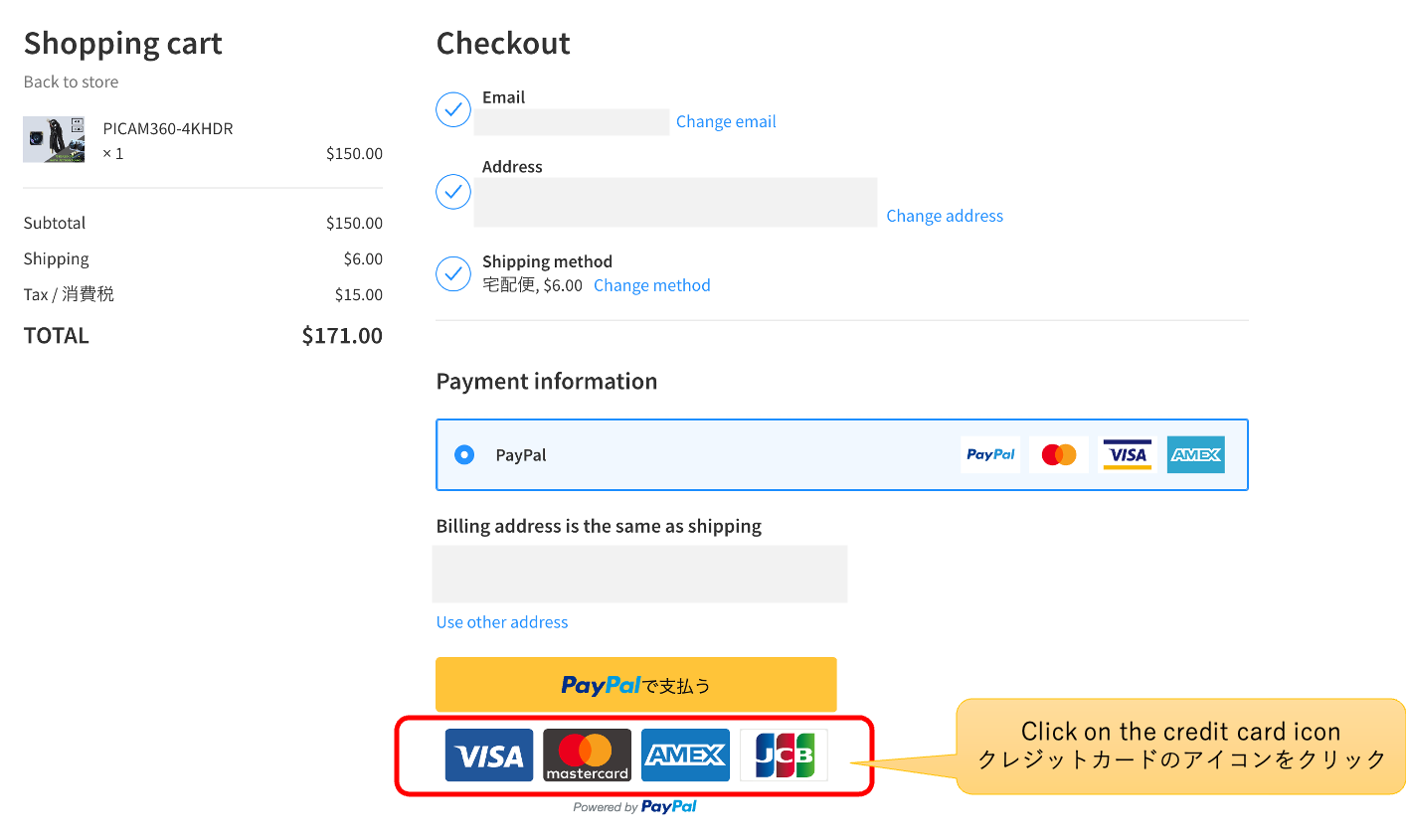1406x840 pixels.
Task: Click the blue AMEX icon beside the Visa logo
Action: [x=1195, y=454]
